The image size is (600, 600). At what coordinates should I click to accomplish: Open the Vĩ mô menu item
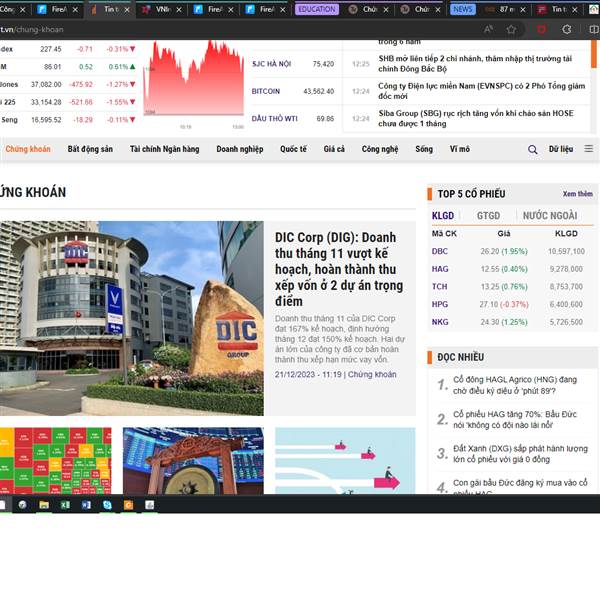(460, 149)
